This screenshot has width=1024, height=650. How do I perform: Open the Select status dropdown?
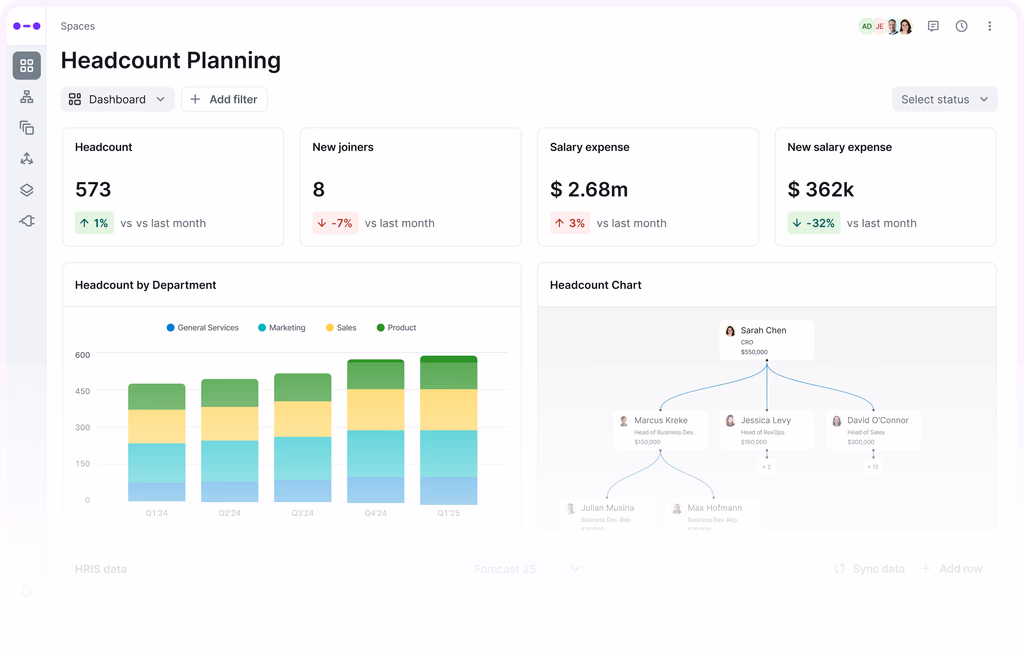944,99
